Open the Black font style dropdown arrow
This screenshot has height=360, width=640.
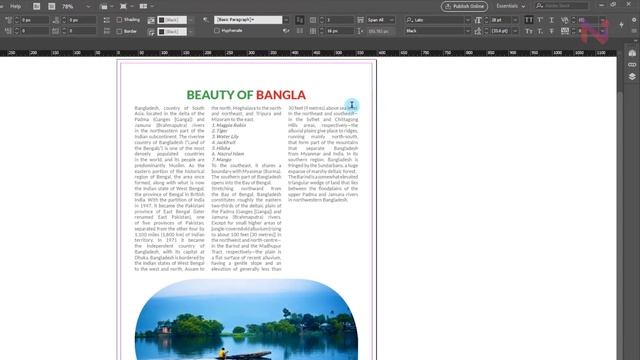(x=468, y=31)
